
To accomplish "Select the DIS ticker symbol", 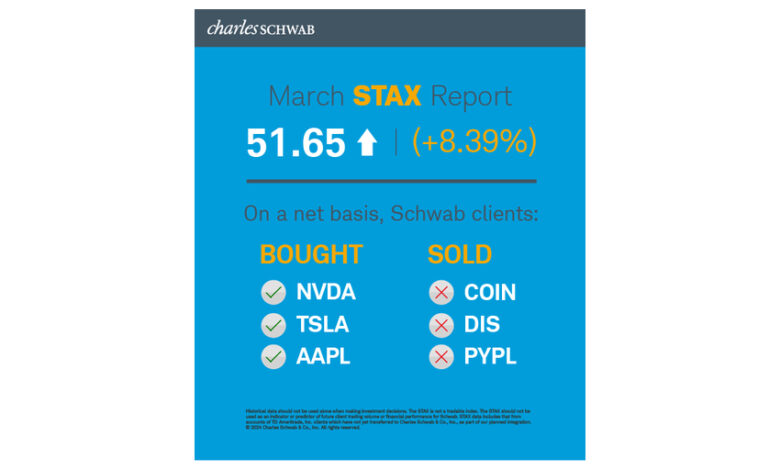I will (x=482, y=325).
